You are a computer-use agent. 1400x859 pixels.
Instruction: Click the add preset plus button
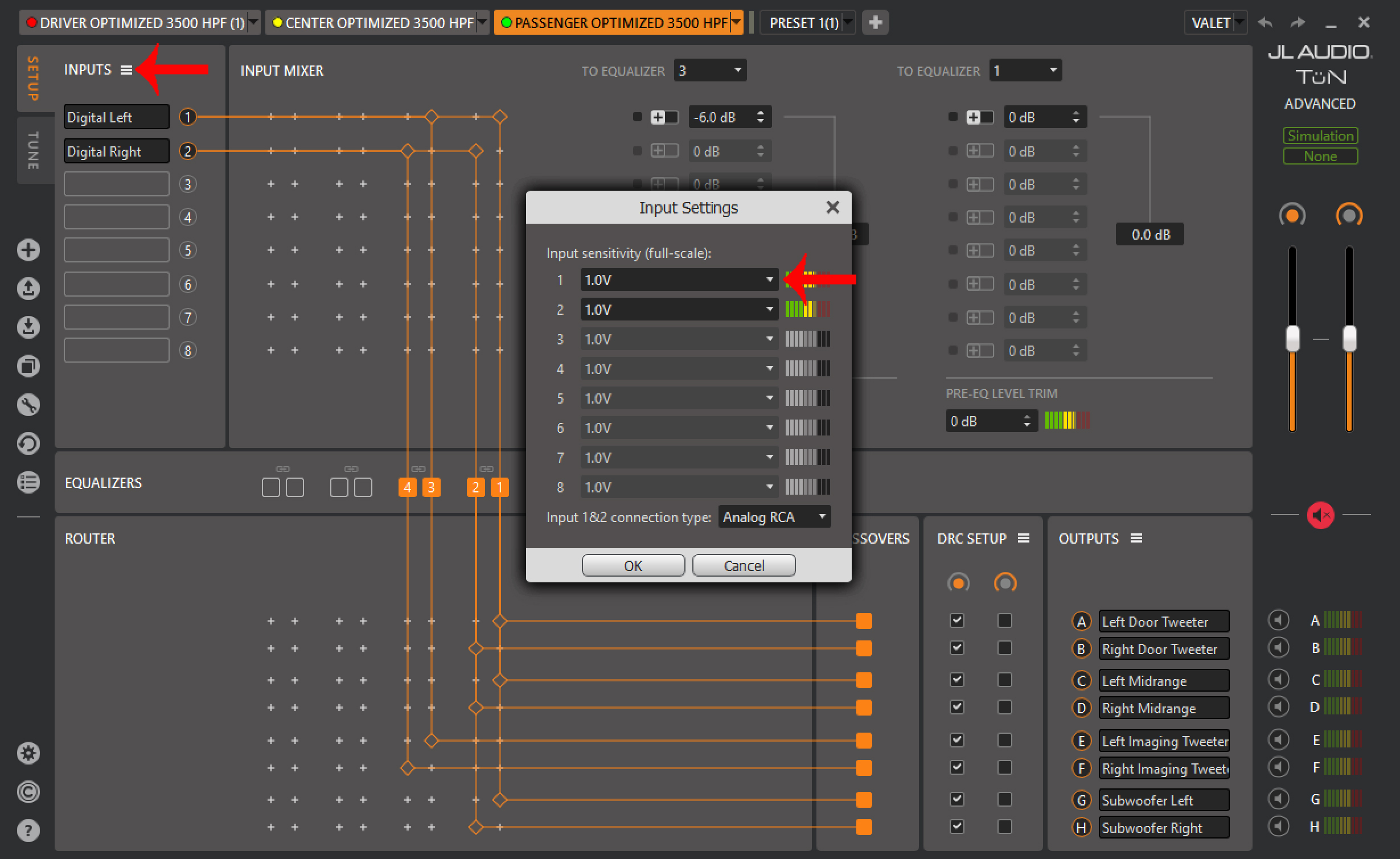[x=875, y=23]
